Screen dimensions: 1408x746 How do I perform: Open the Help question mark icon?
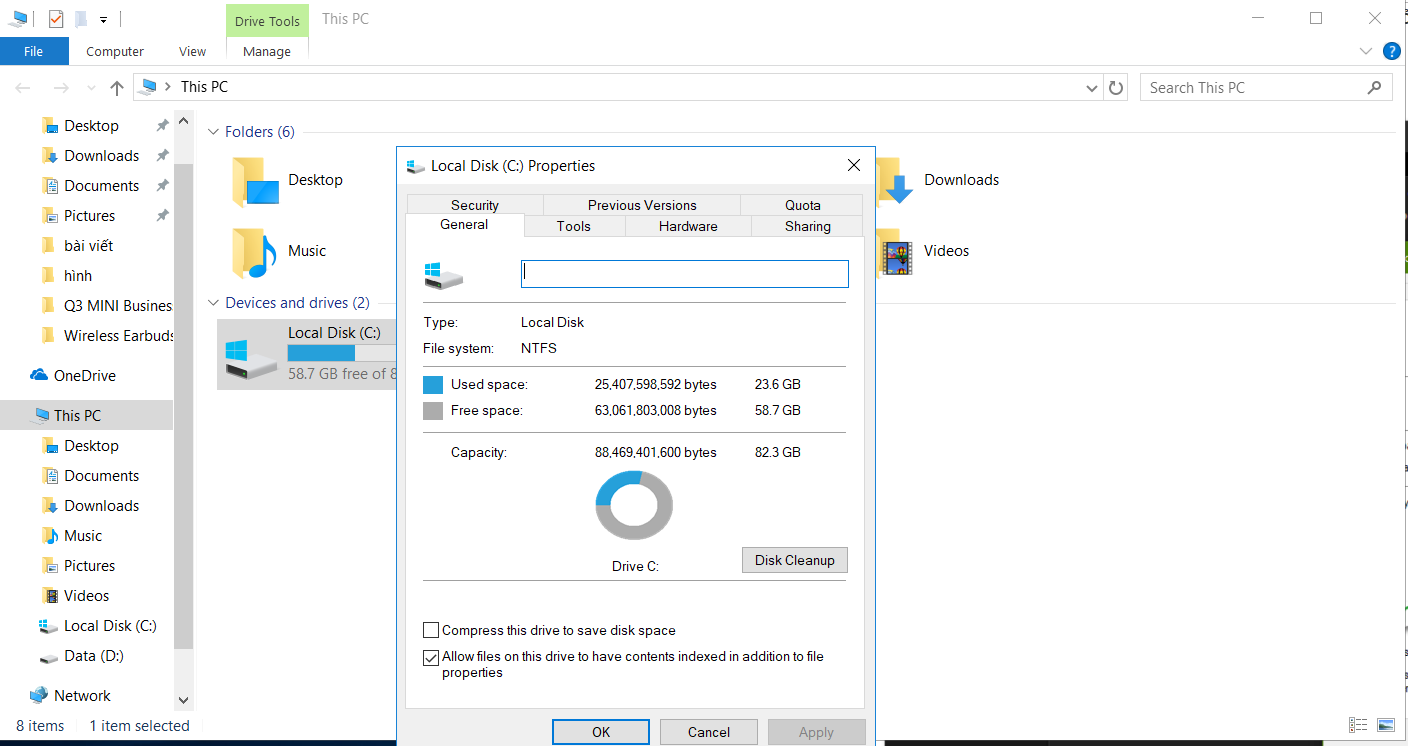pyautogui.click(x=1391, y=51)
